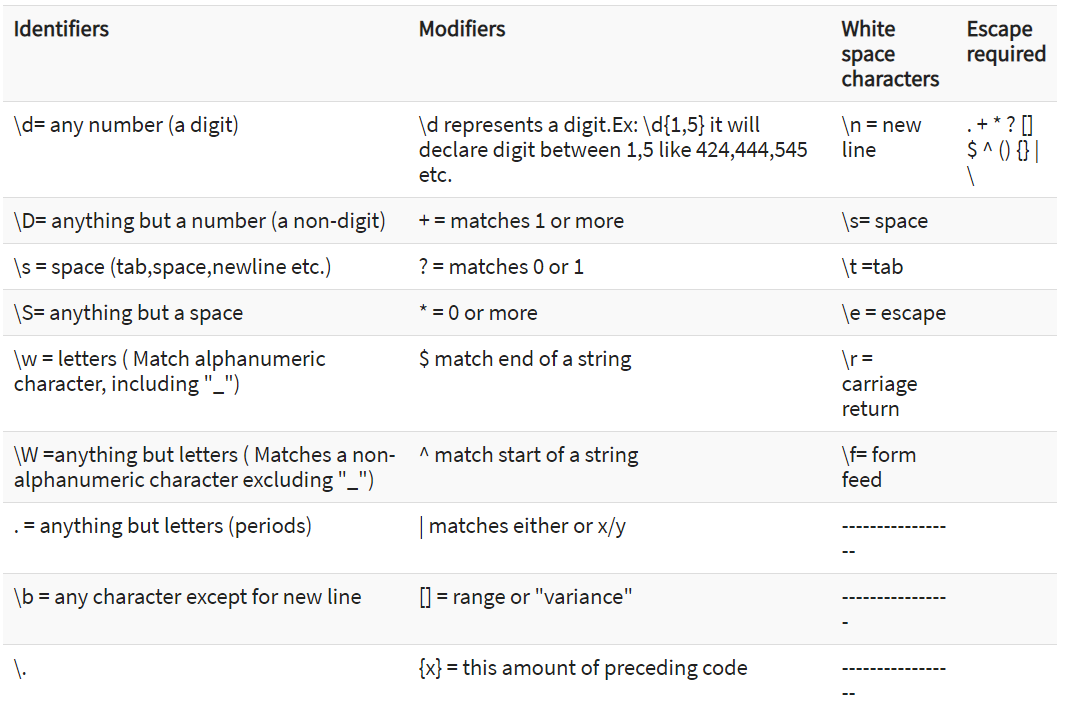Screen dimensions: 1072x714
Task: Click the list of escape-required characters
Action: point(1002,150)
